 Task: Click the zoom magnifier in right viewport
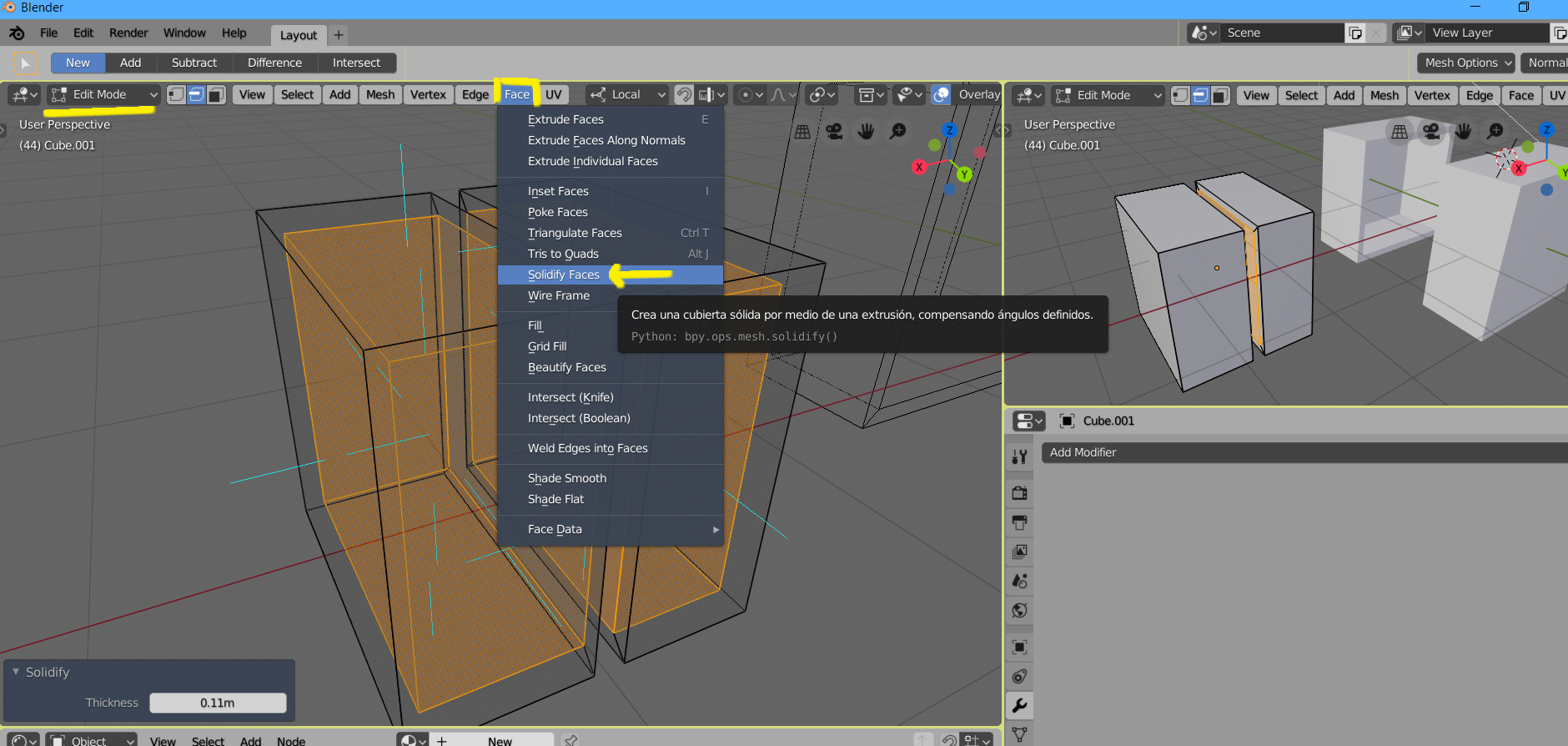1495,131
